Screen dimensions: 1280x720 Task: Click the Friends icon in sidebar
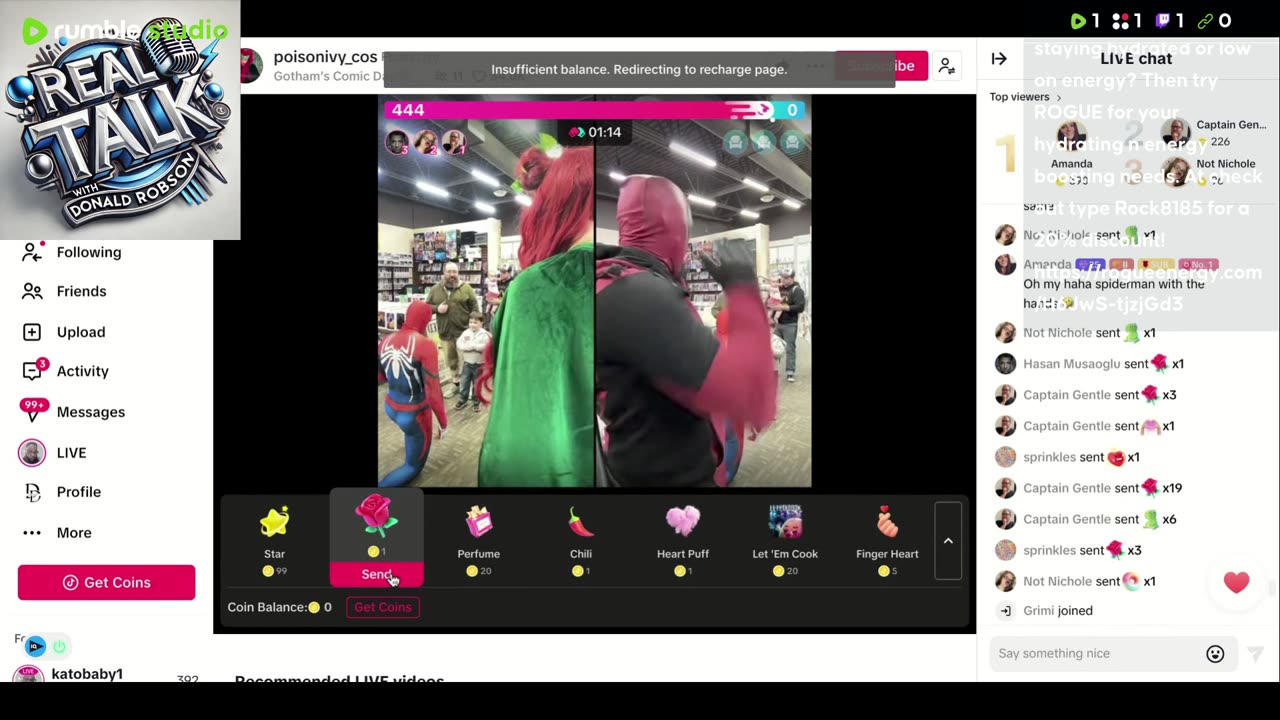pyautogui.click(x=32, y=291)
